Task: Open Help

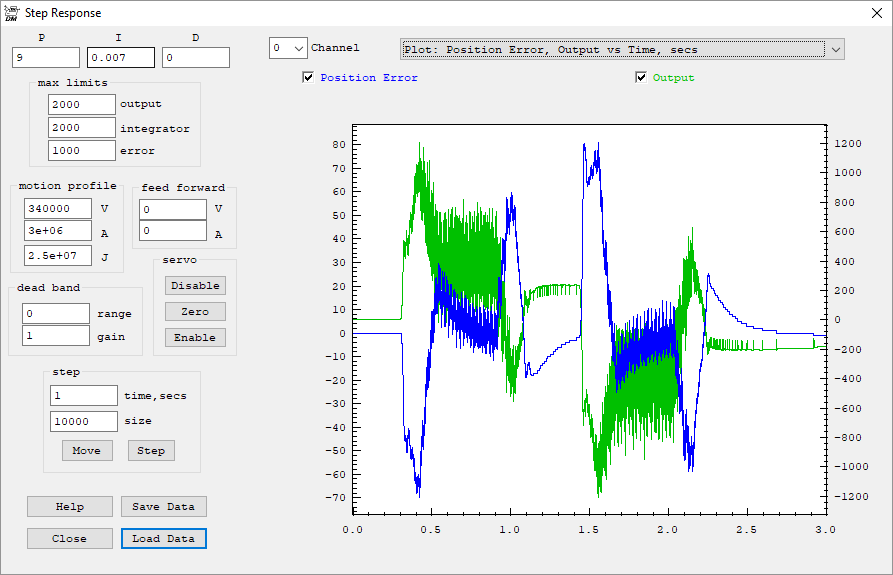Action: pos(70,506)
